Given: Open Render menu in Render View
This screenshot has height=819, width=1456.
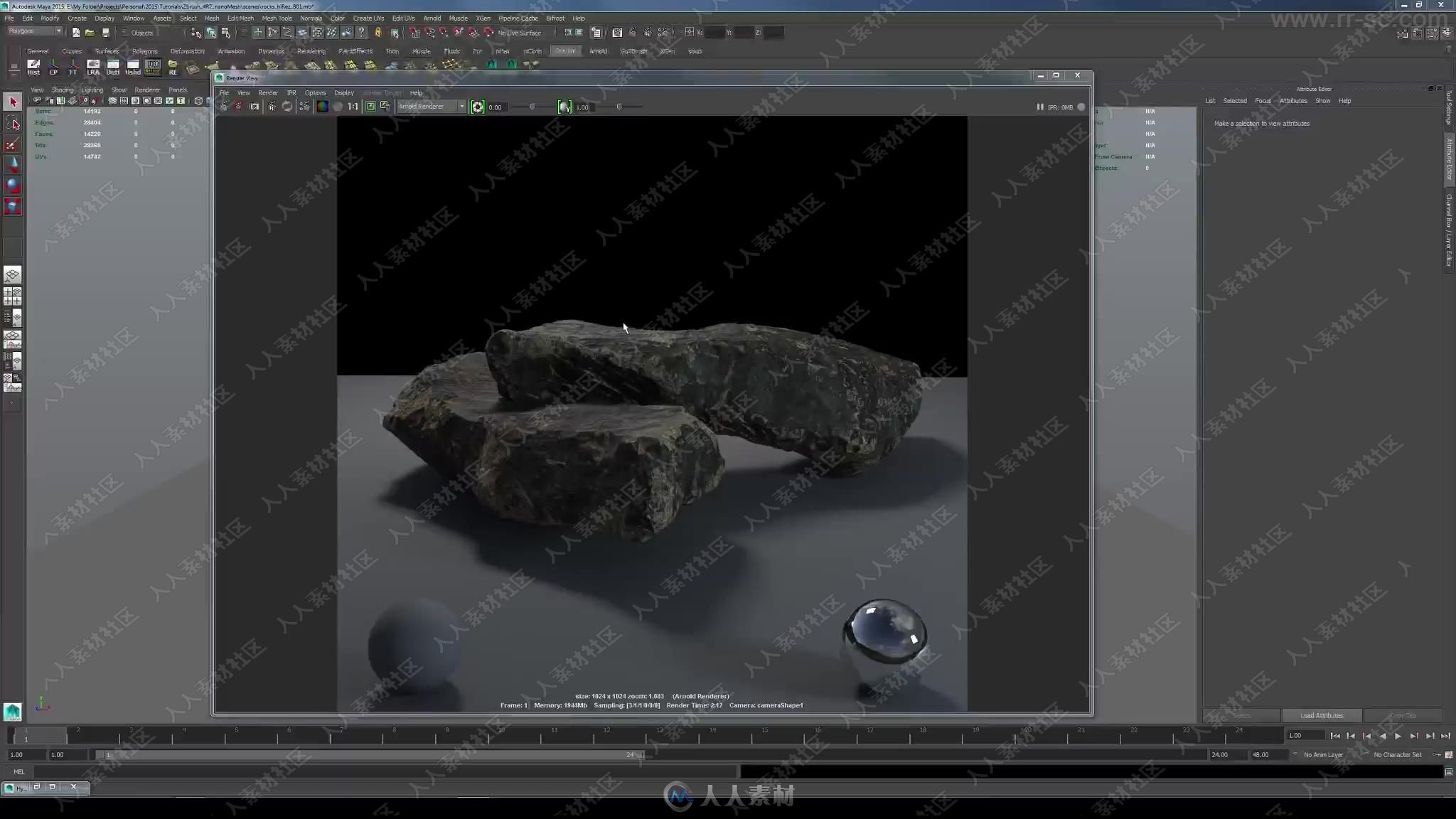Looking at the screenshot, I should click(x=268, y=93).
